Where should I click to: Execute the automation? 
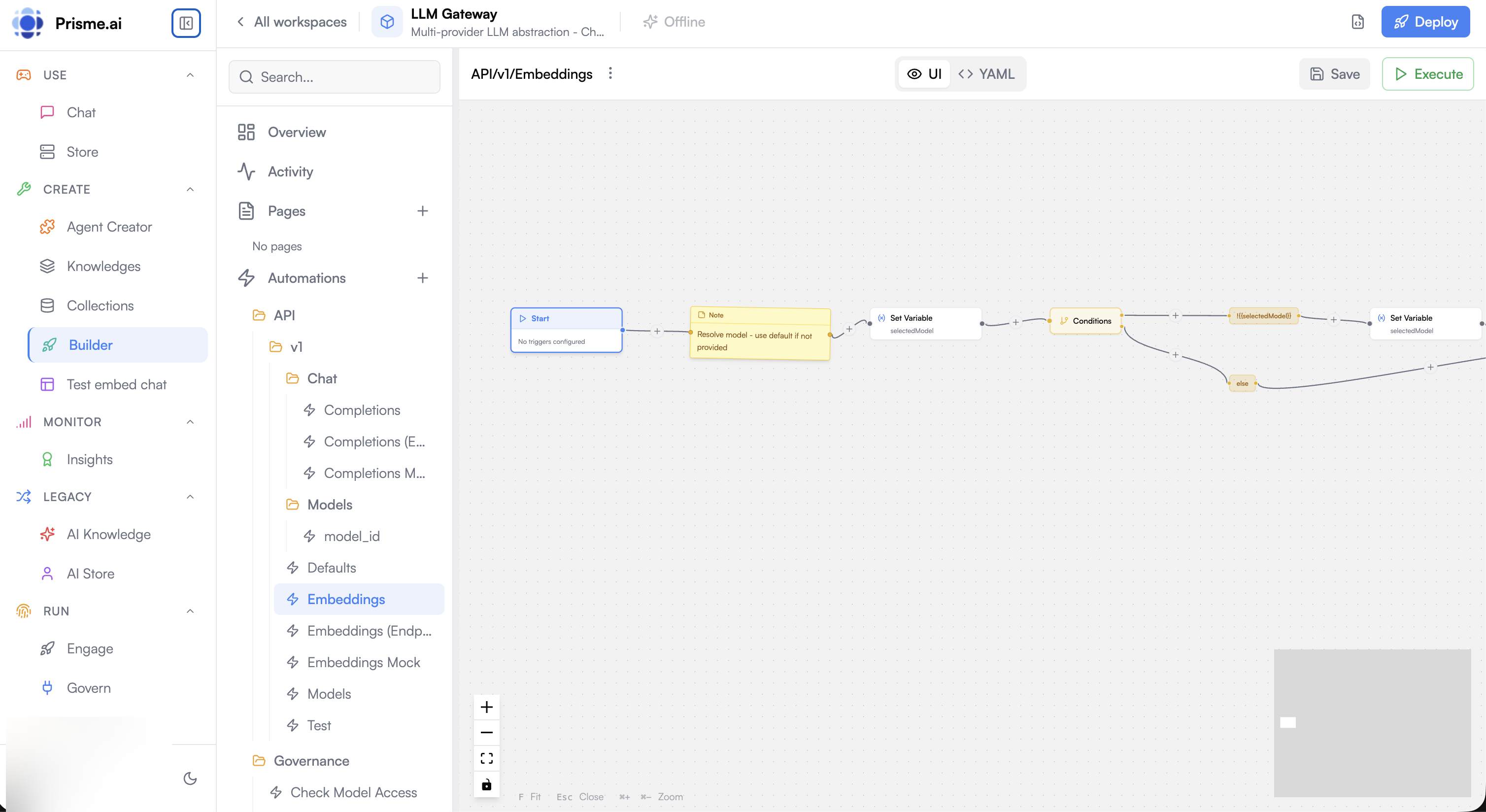[1428, 74]
